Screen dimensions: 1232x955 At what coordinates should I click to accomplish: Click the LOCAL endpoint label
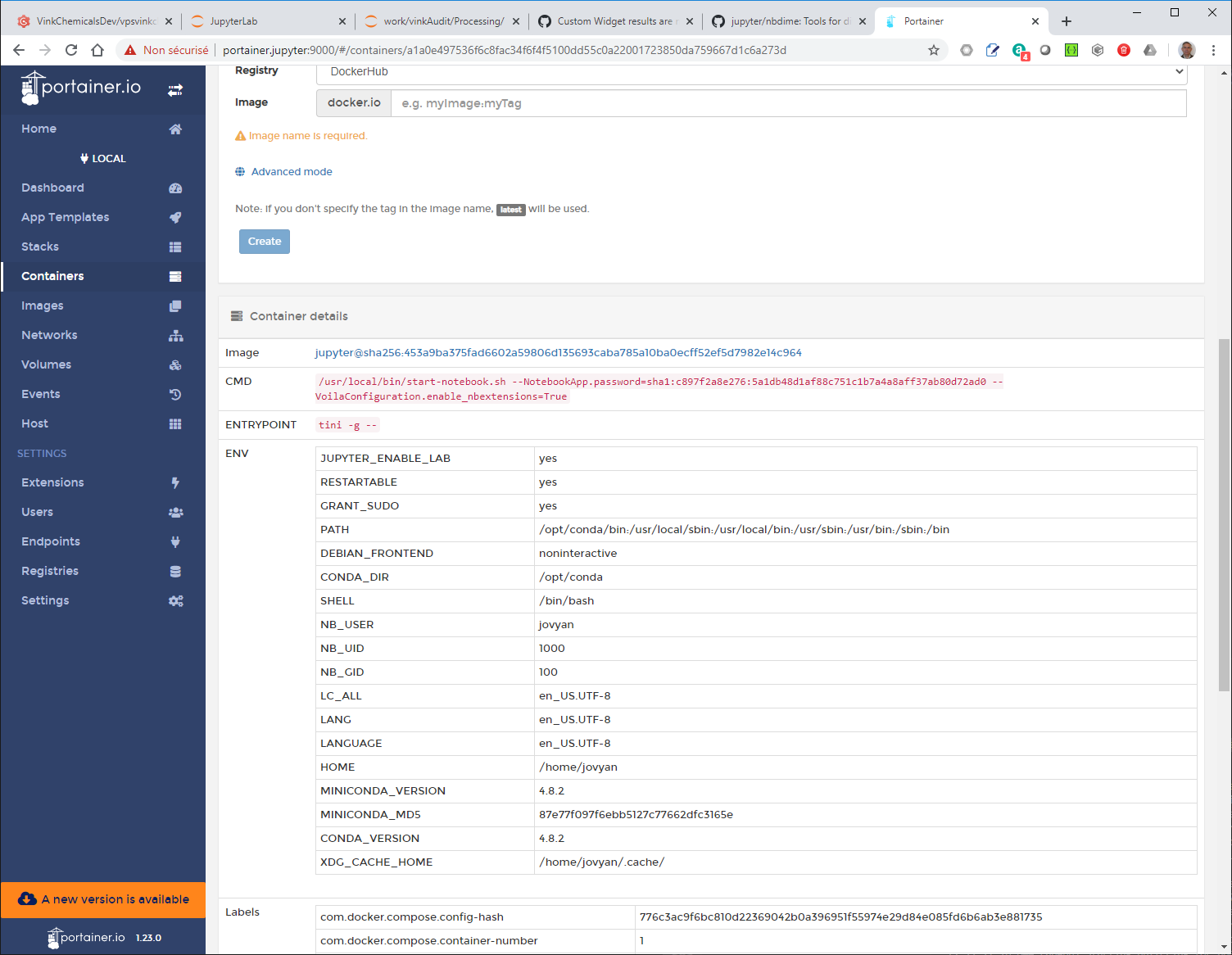103,159
